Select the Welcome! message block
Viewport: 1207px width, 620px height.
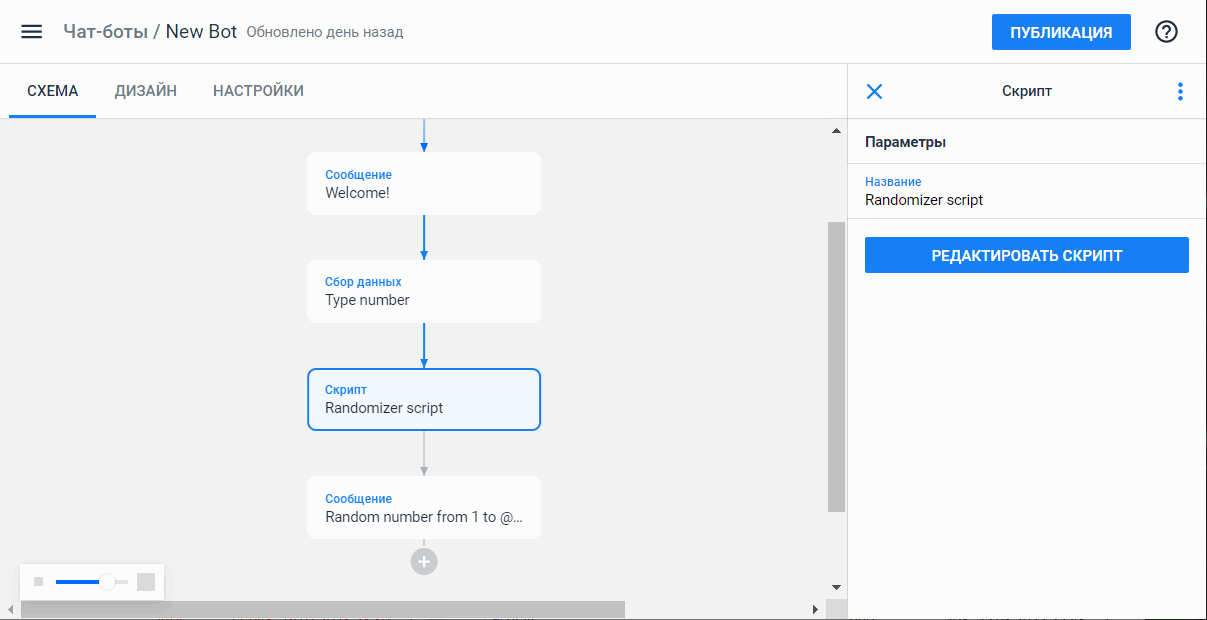424,184
